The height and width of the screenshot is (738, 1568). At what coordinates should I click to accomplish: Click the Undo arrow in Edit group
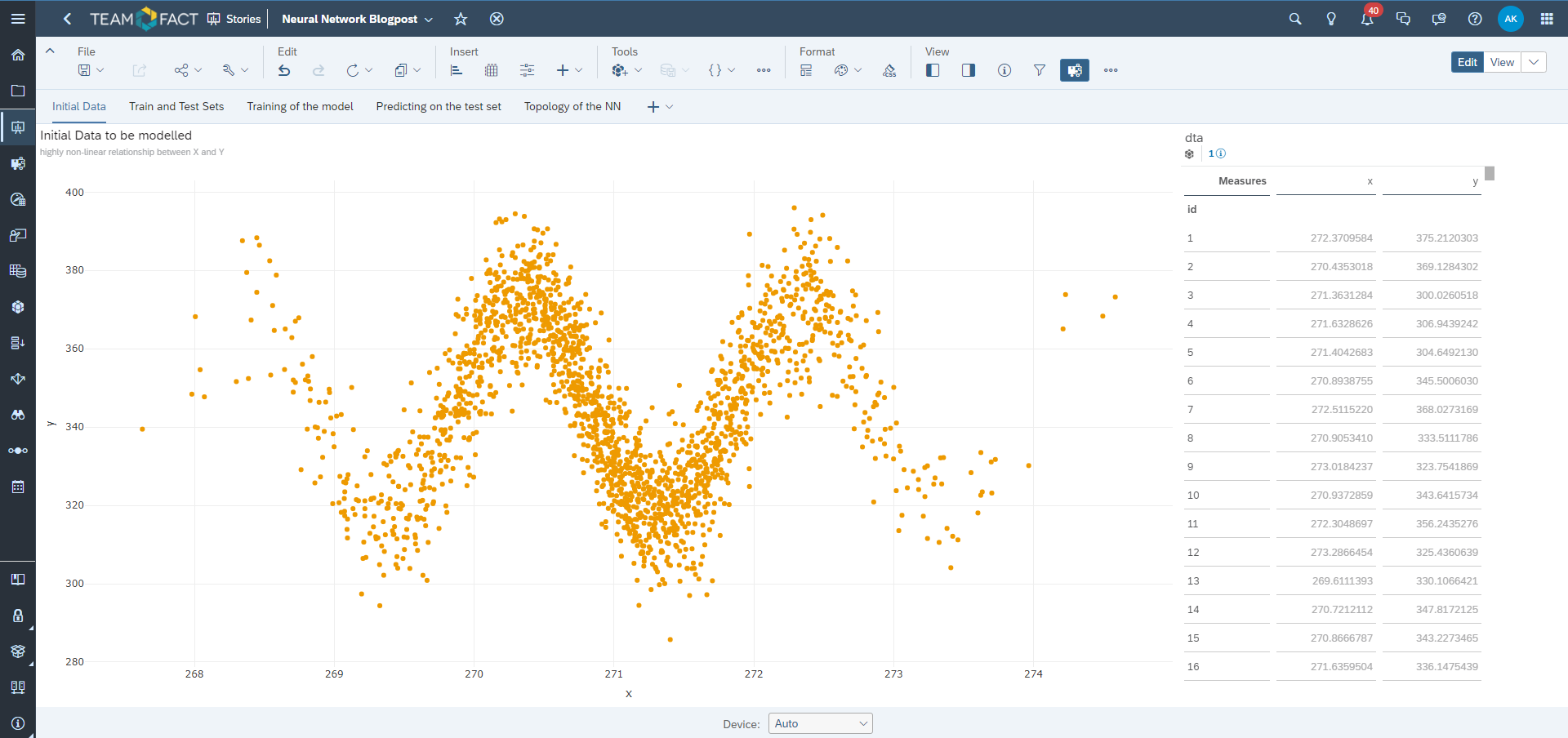[284, 71]
